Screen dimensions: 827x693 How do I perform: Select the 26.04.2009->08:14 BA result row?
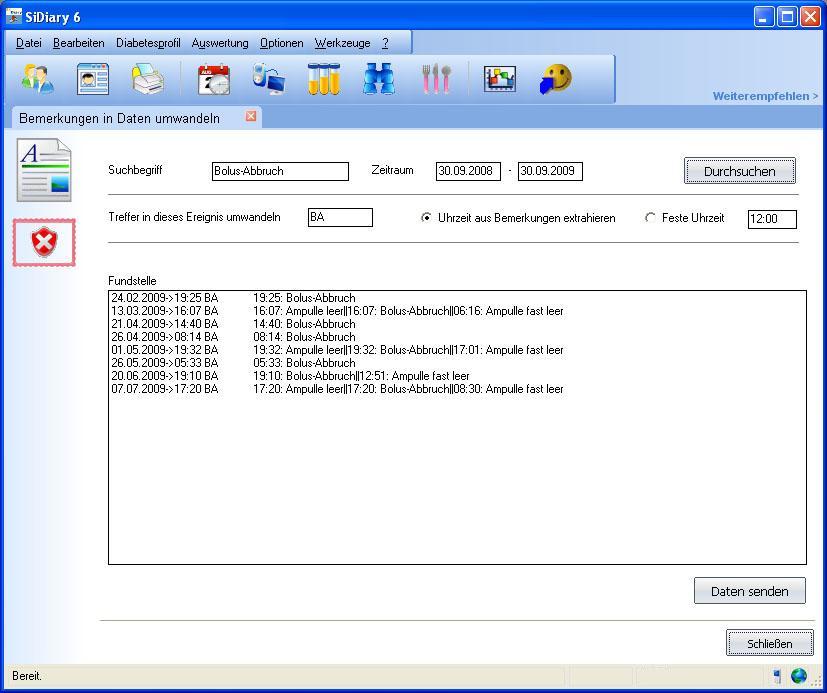tap(457, 337)
